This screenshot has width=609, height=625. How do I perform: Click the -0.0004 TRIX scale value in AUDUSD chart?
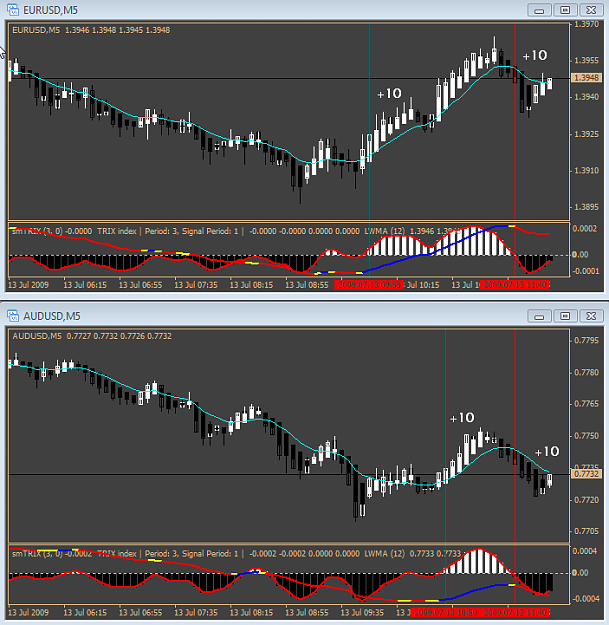click(x=585, y=599)
